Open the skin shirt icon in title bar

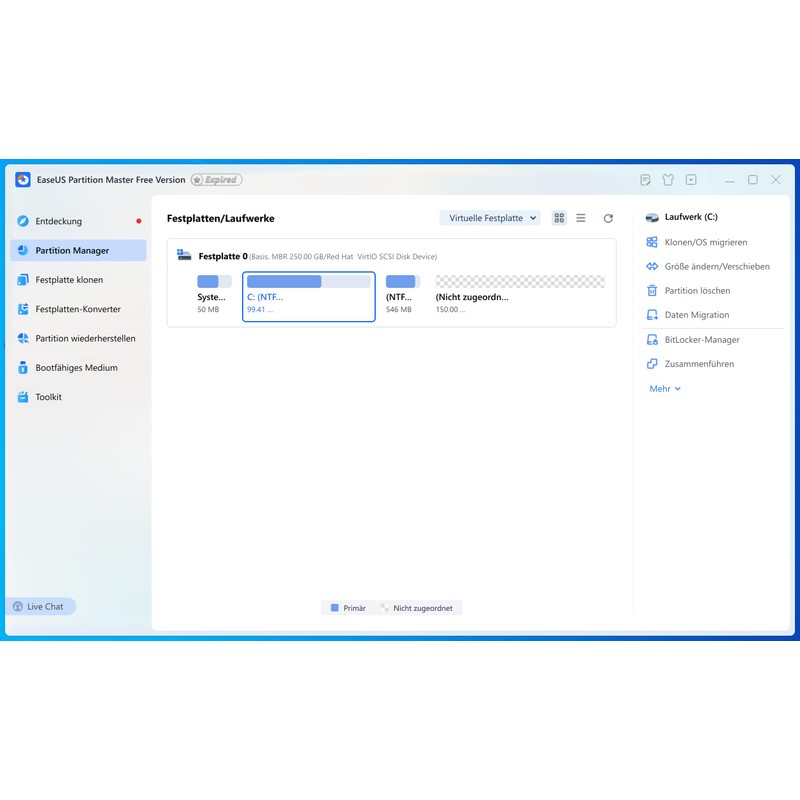coord(669,180)
